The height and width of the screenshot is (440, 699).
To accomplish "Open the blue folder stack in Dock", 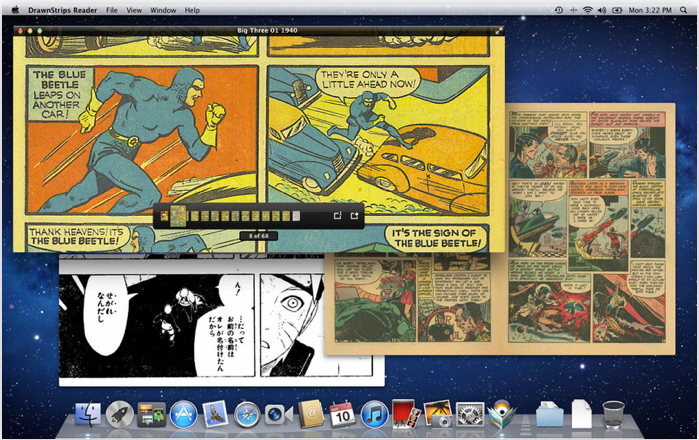I will pyautogui.click(x=550, y=414).
